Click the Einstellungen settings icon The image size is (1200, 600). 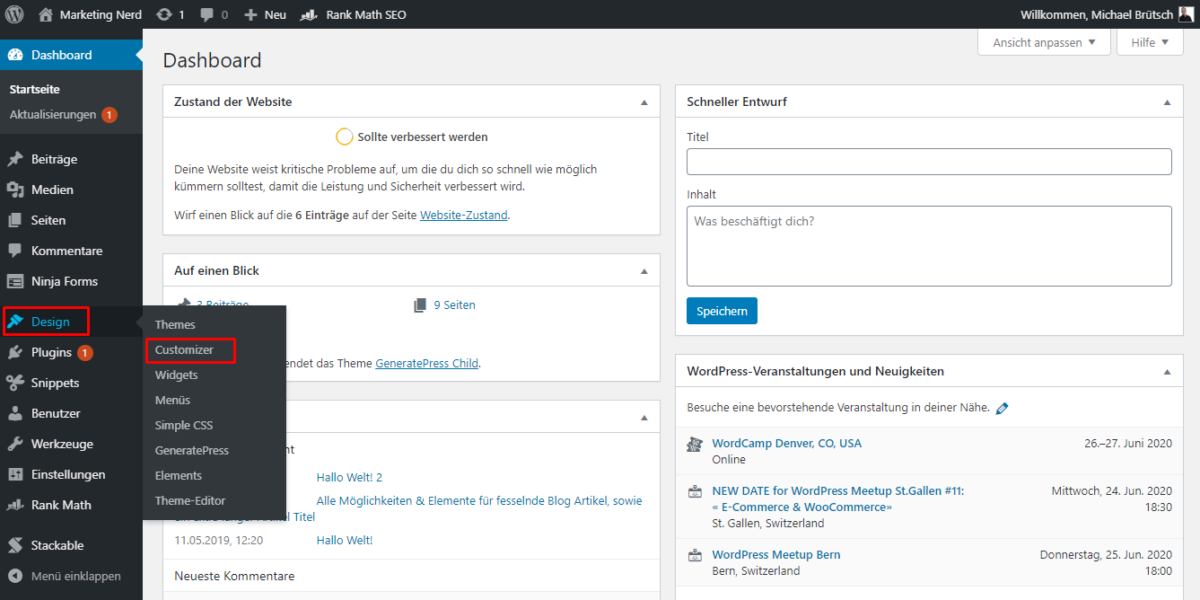[x=15, y=474]
